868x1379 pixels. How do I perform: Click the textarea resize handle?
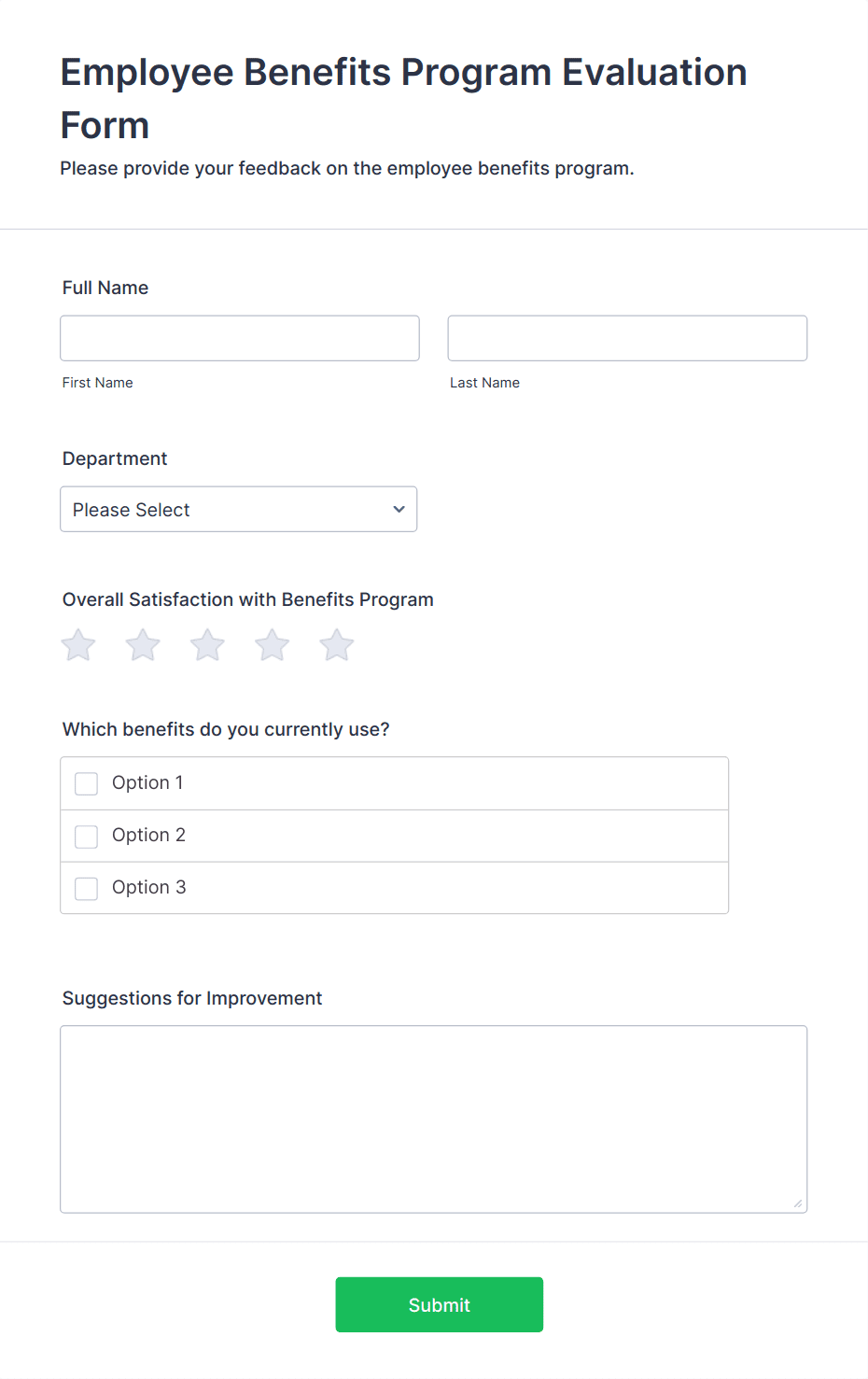click(798, 1203)
